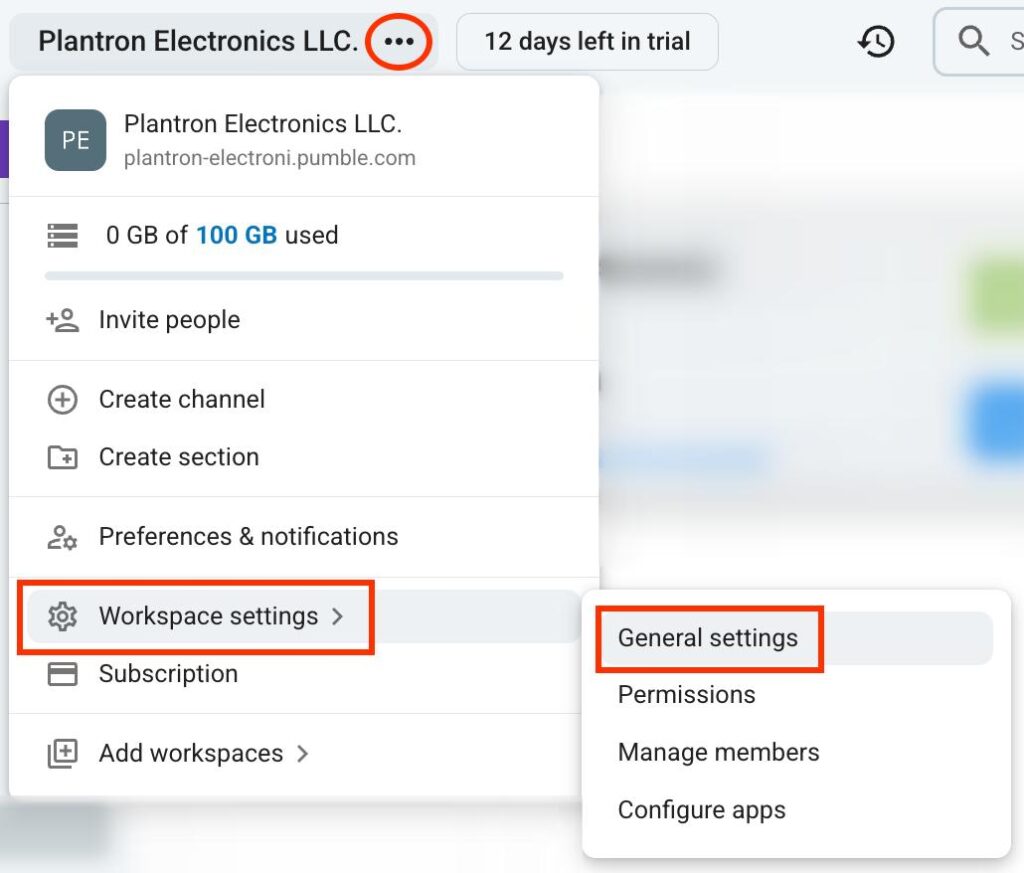Viewport: 1024px width, 873px height.
Task: Open the Plantron Electronics LLC. workspace dropdown
Action: (x=198, y=41)
